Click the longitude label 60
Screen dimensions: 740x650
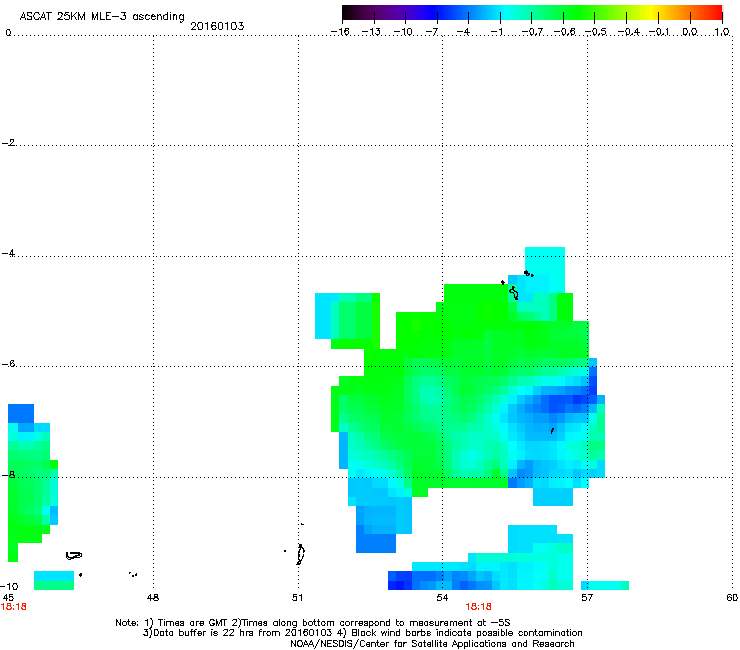tap(732, 598)
